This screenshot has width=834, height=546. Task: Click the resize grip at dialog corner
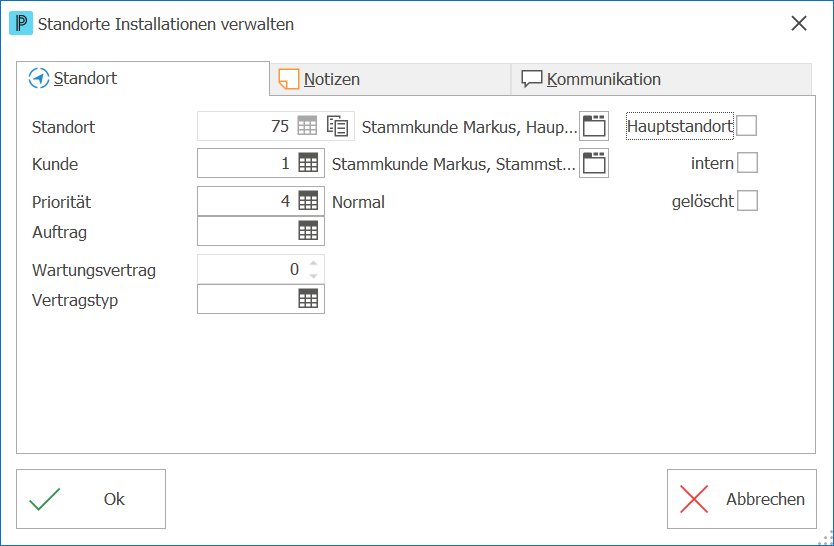point(824,537)
